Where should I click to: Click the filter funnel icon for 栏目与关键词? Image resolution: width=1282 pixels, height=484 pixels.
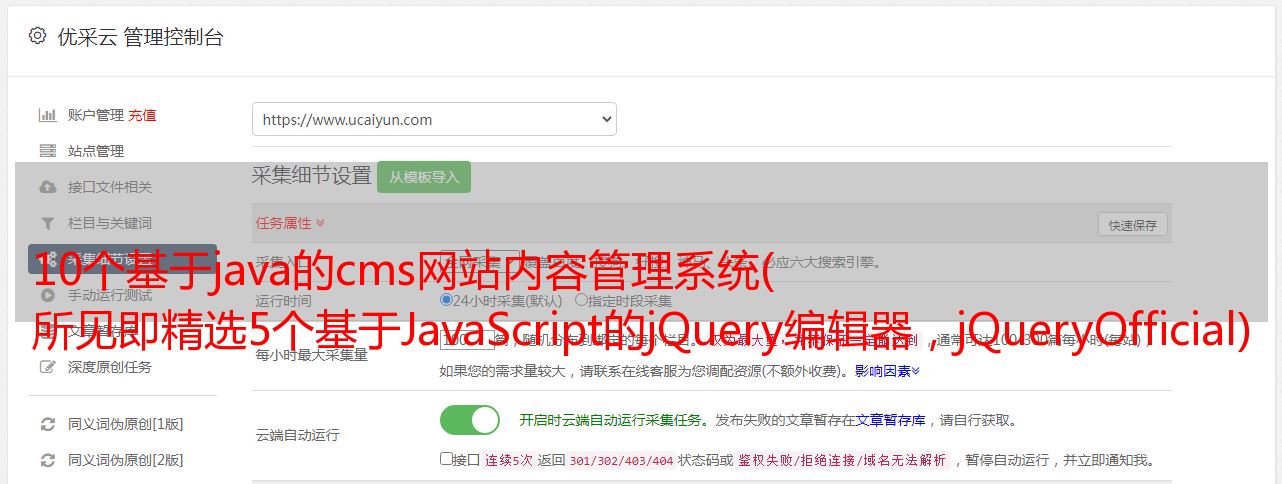click(x=47, y=223)
